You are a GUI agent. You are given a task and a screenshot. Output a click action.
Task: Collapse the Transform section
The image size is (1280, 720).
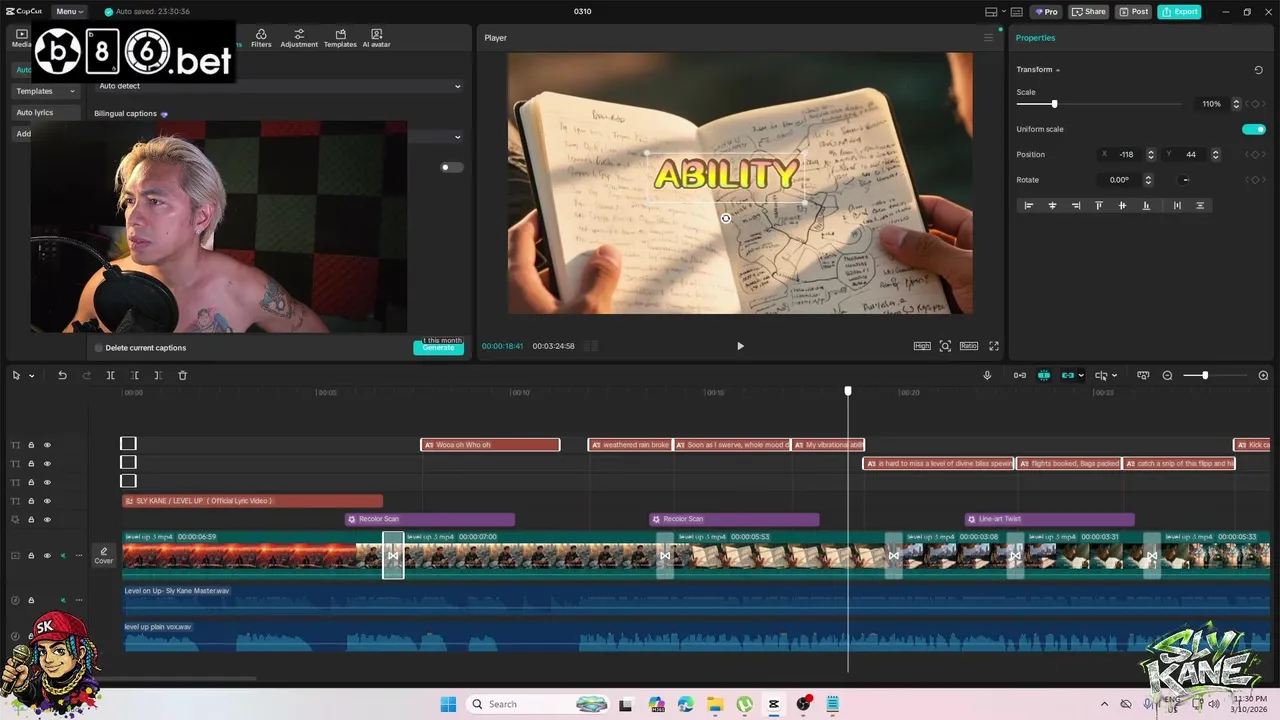coord(1058,70)
